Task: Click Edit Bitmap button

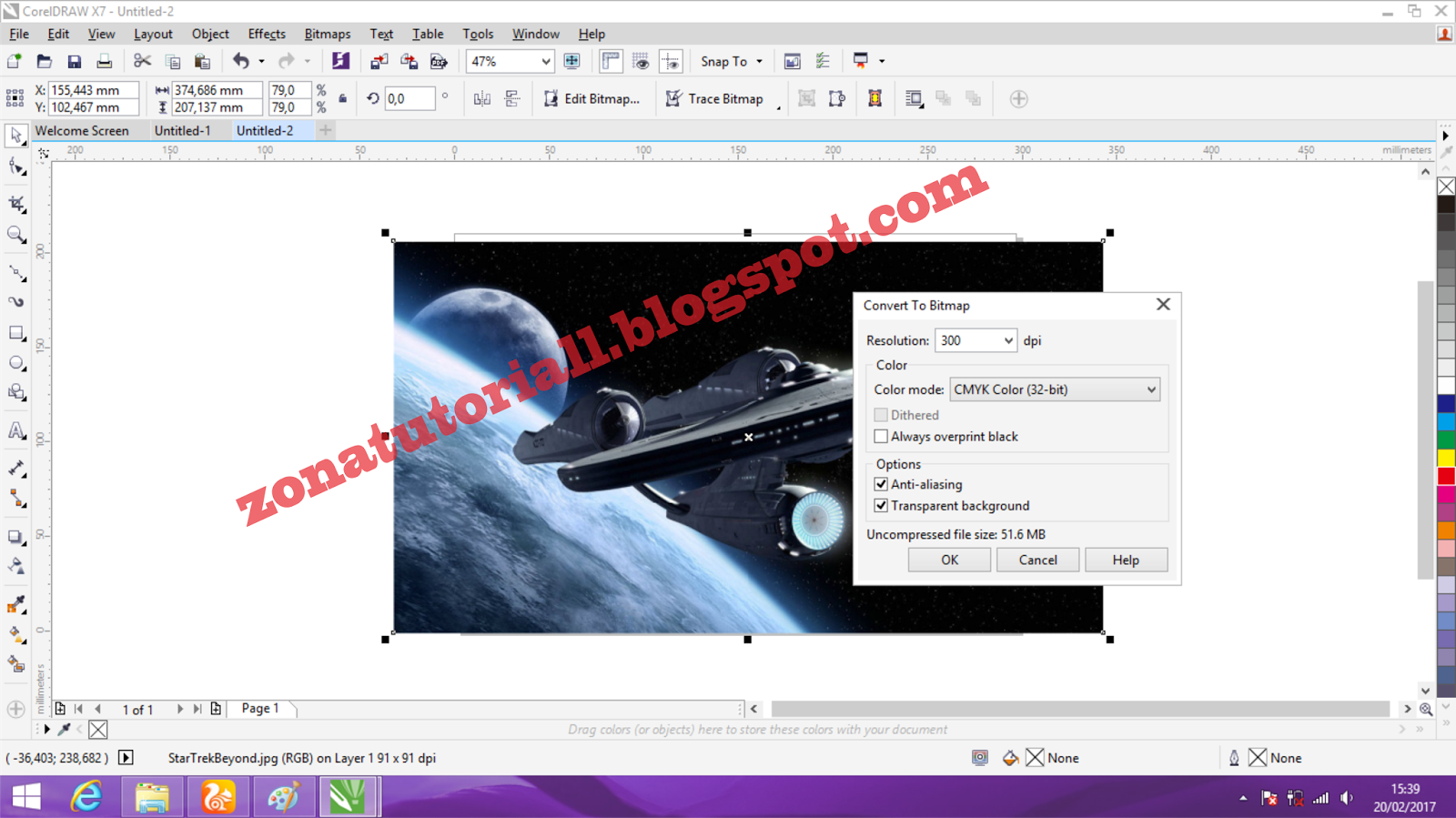Action: [591, 98]
